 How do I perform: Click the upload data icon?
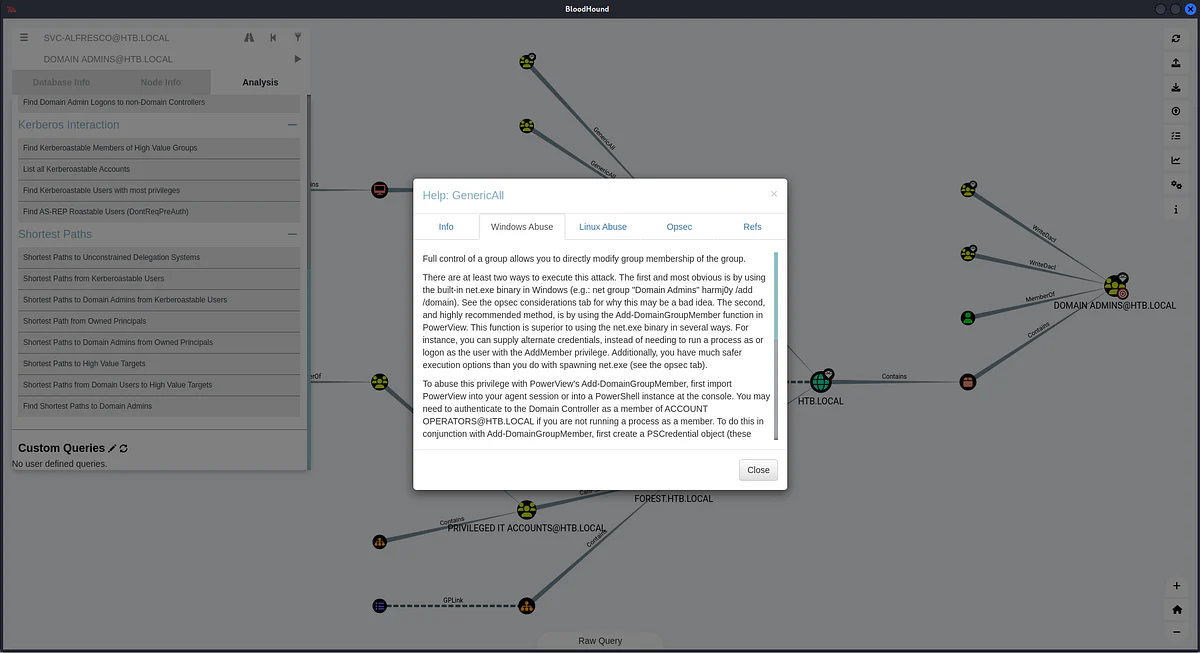1176,111
